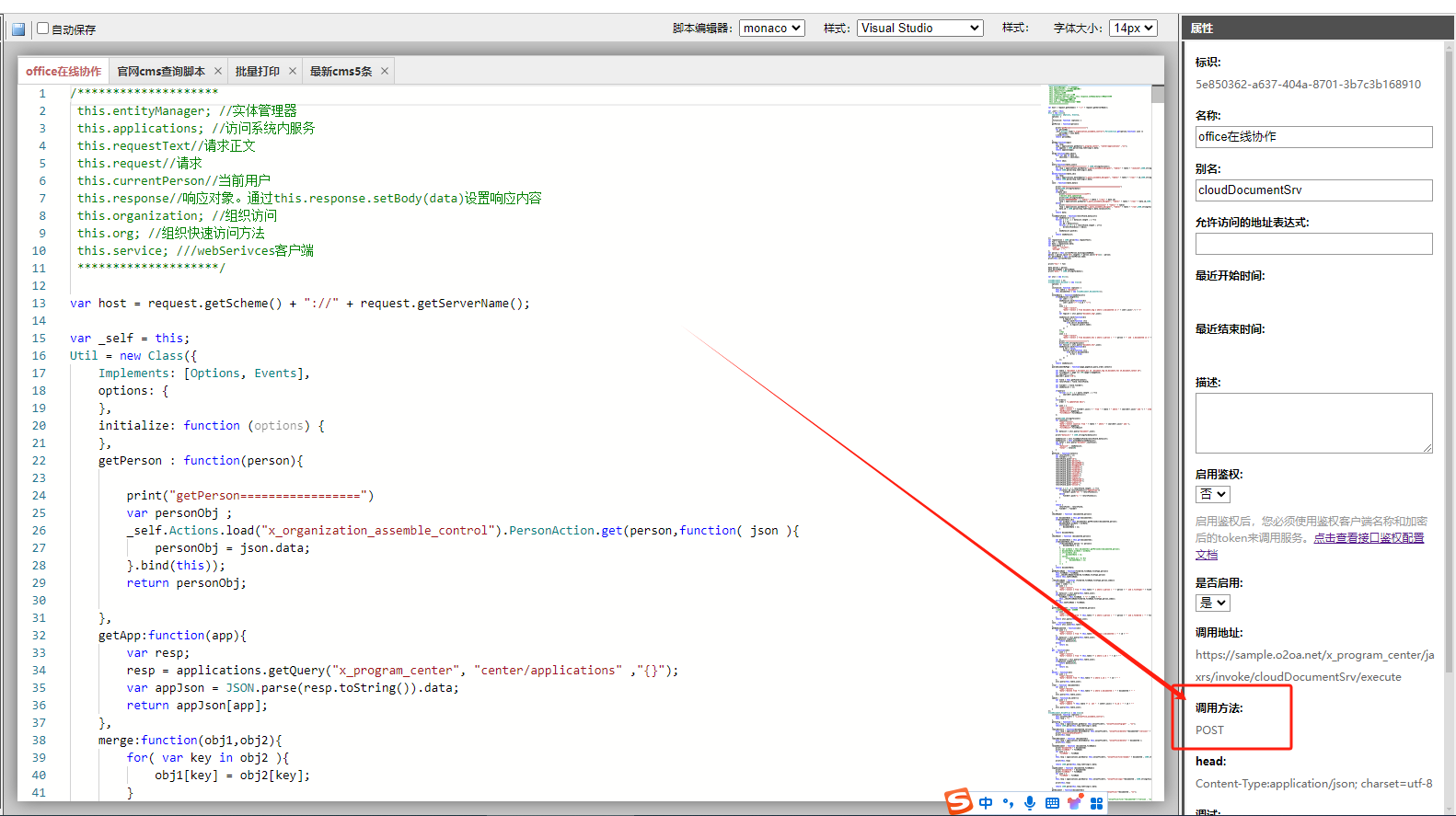Enable the 自动保存 checkbox
The width and height of the screenshot is (1456, 816).
click(x=42, y=29)
